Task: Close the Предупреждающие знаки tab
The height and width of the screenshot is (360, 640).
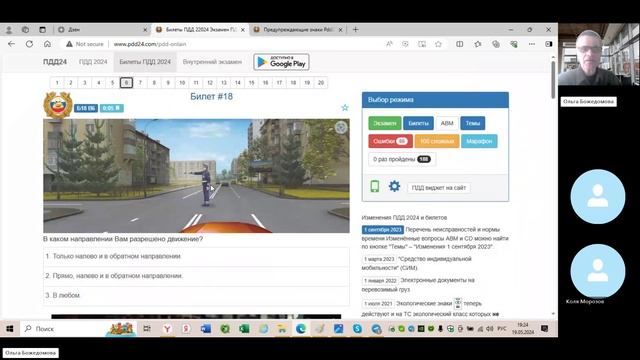Action: 340,30
